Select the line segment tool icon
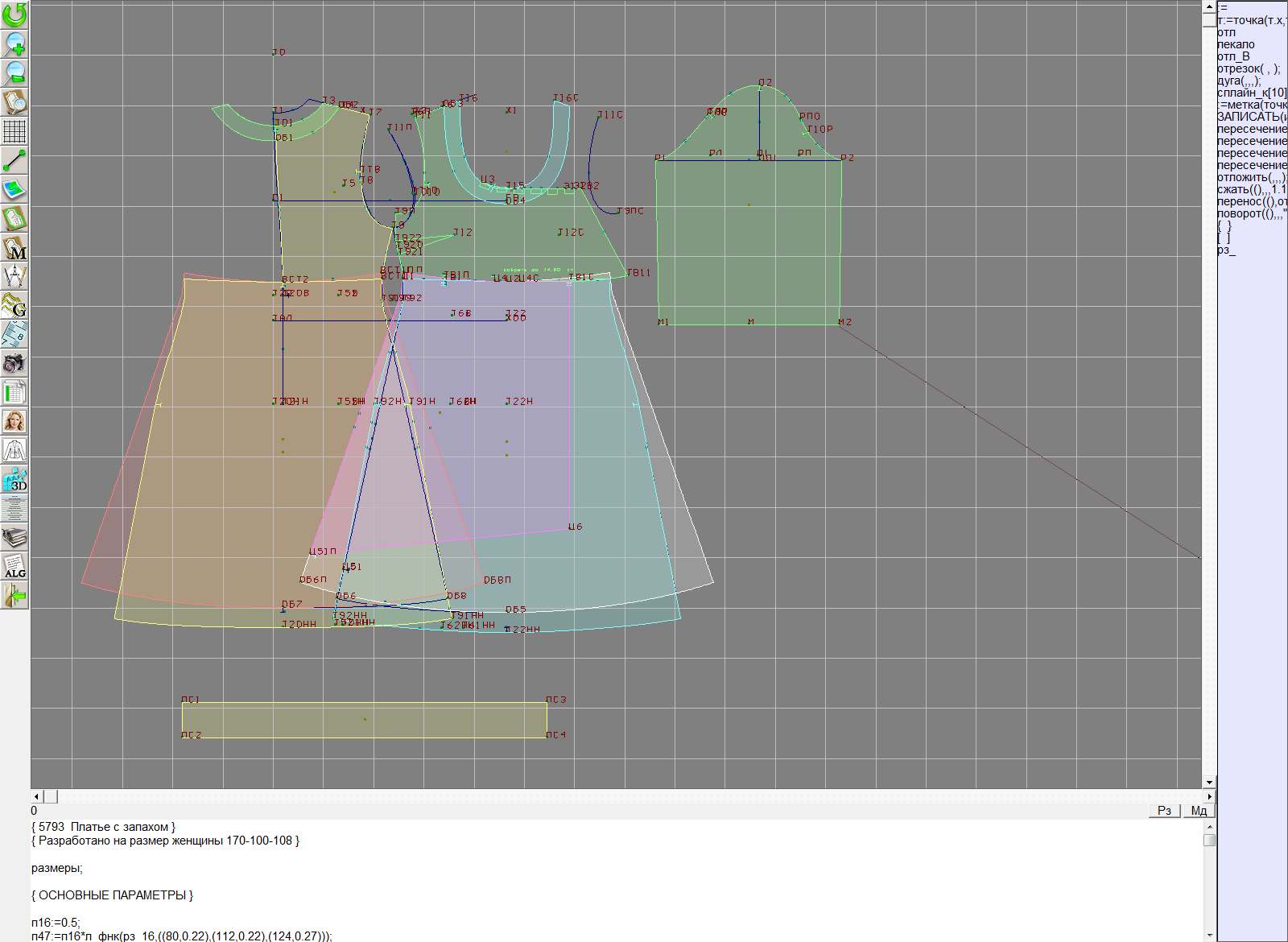This screenshot has width=1288, height=942. tap(14, 160)
